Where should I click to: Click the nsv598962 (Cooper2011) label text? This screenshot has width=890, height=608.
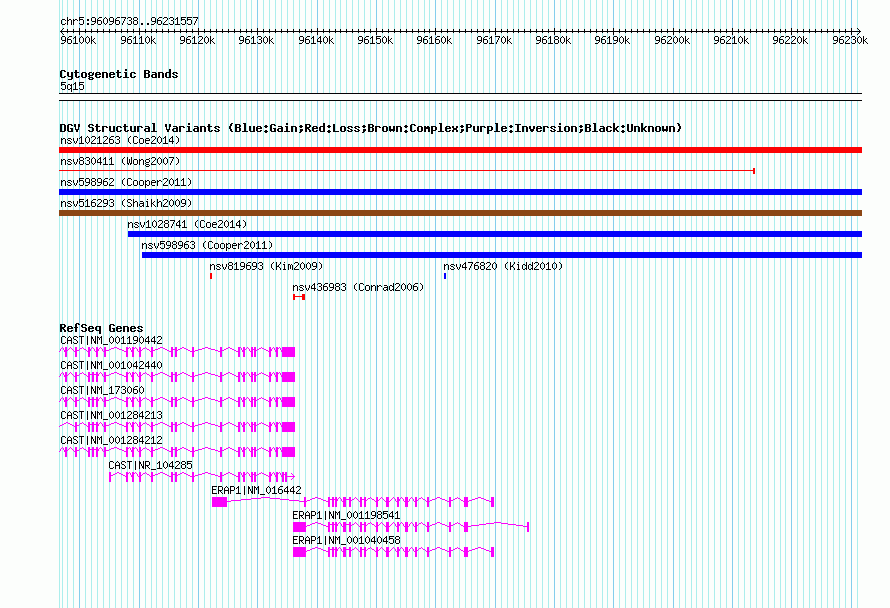pos(126,182)
